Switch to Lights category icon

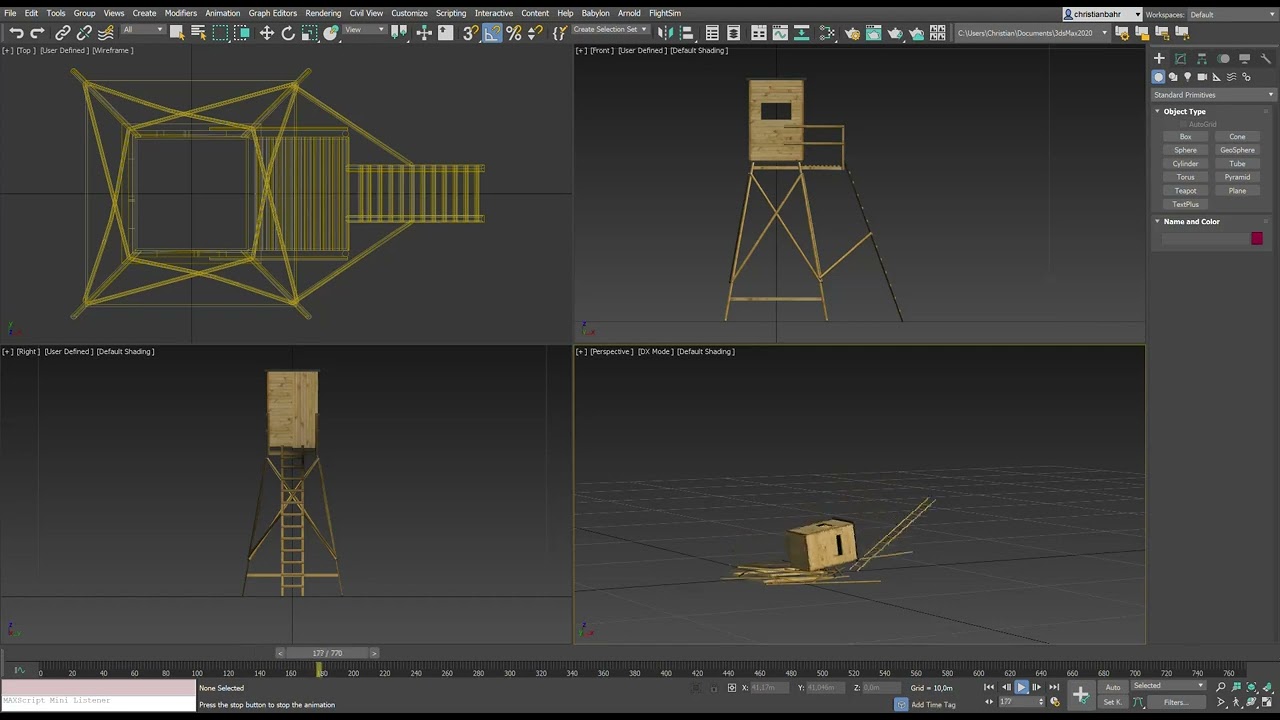pos(1188,77)
